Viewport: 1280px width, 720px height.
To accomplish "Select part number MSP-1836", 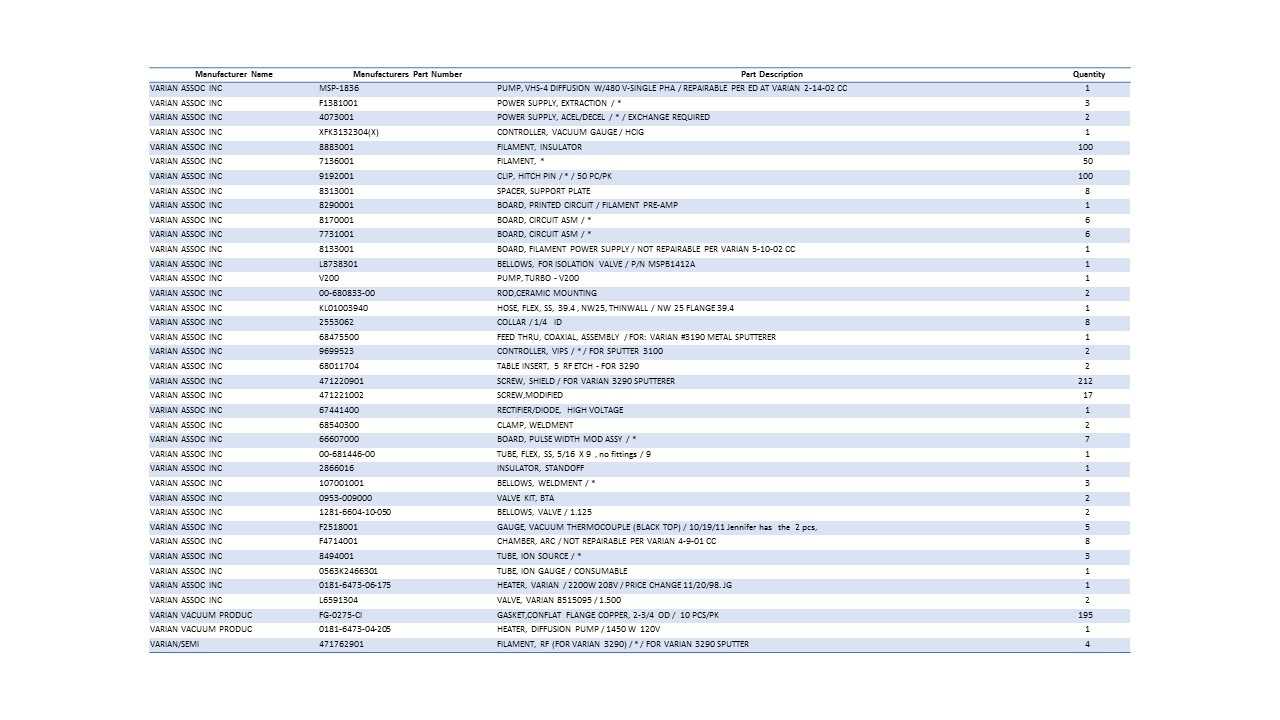I will pos(339,88).
